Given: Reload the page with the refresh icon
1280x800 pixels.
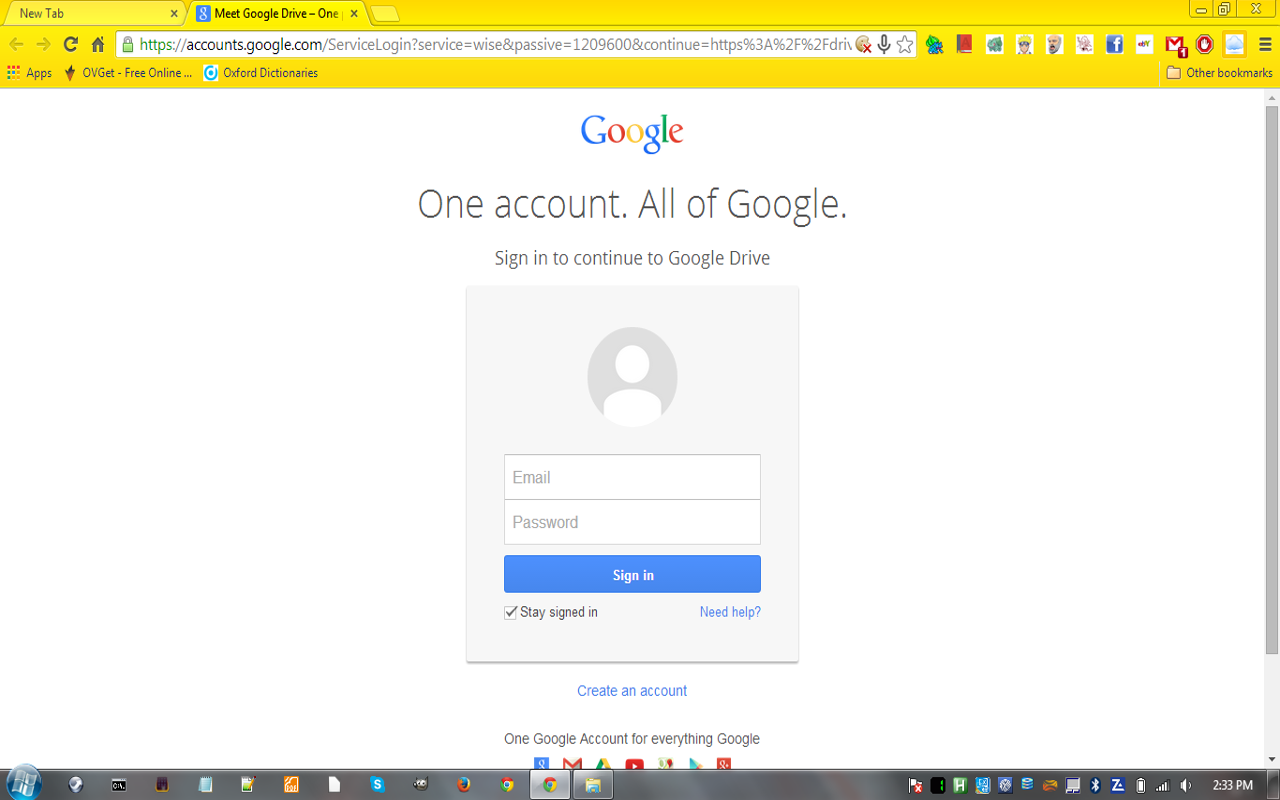Looking at the screenshot, I should click(70, 44).
